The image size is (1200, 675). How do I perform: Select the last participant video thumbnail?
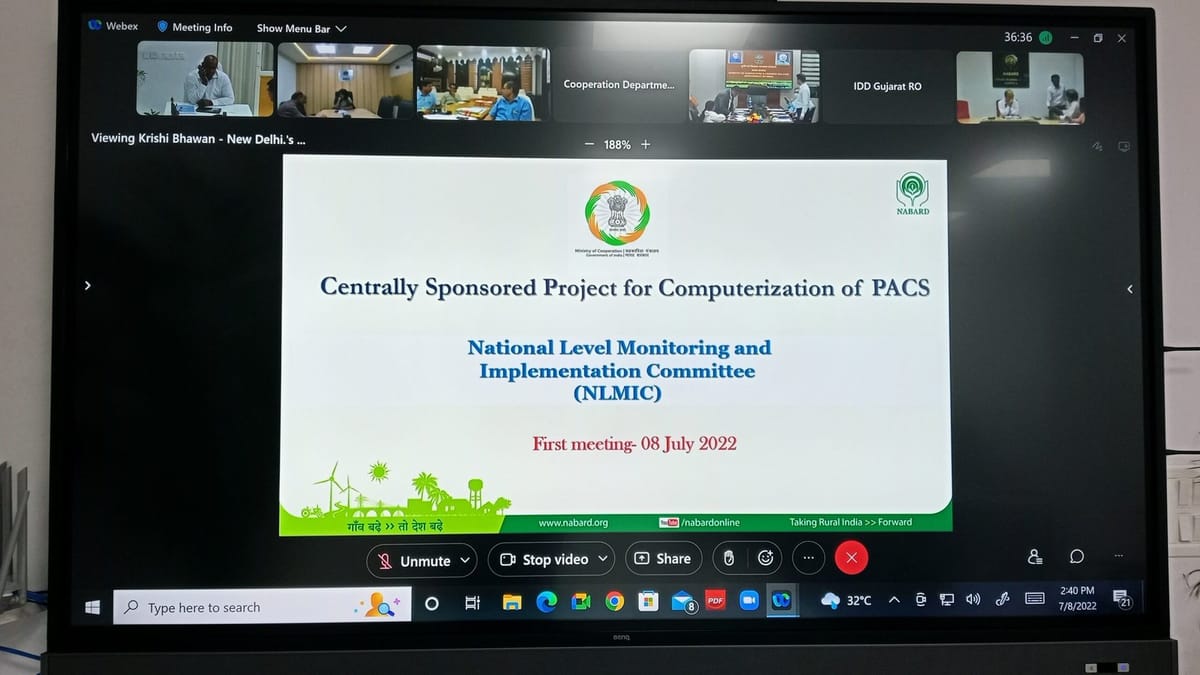pos(1020,88)
